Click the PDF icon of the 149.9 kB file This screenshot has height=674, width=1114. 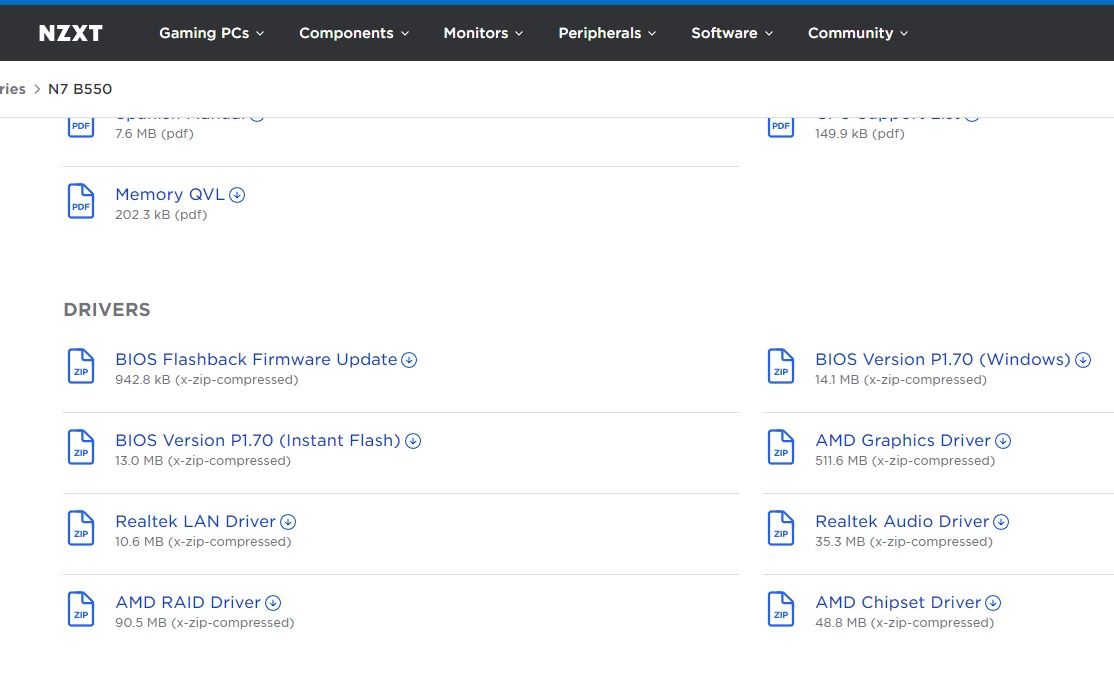781,127
